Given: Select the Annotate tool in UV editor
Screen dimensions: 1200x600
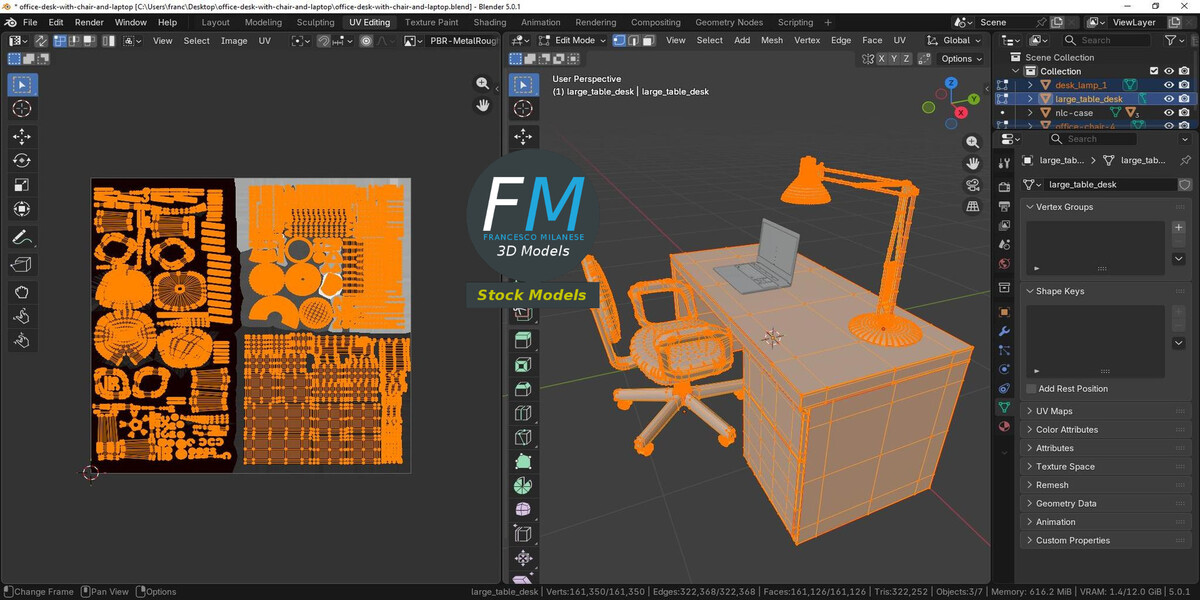Looking at the screenshot, I should (x=22, y=238).
